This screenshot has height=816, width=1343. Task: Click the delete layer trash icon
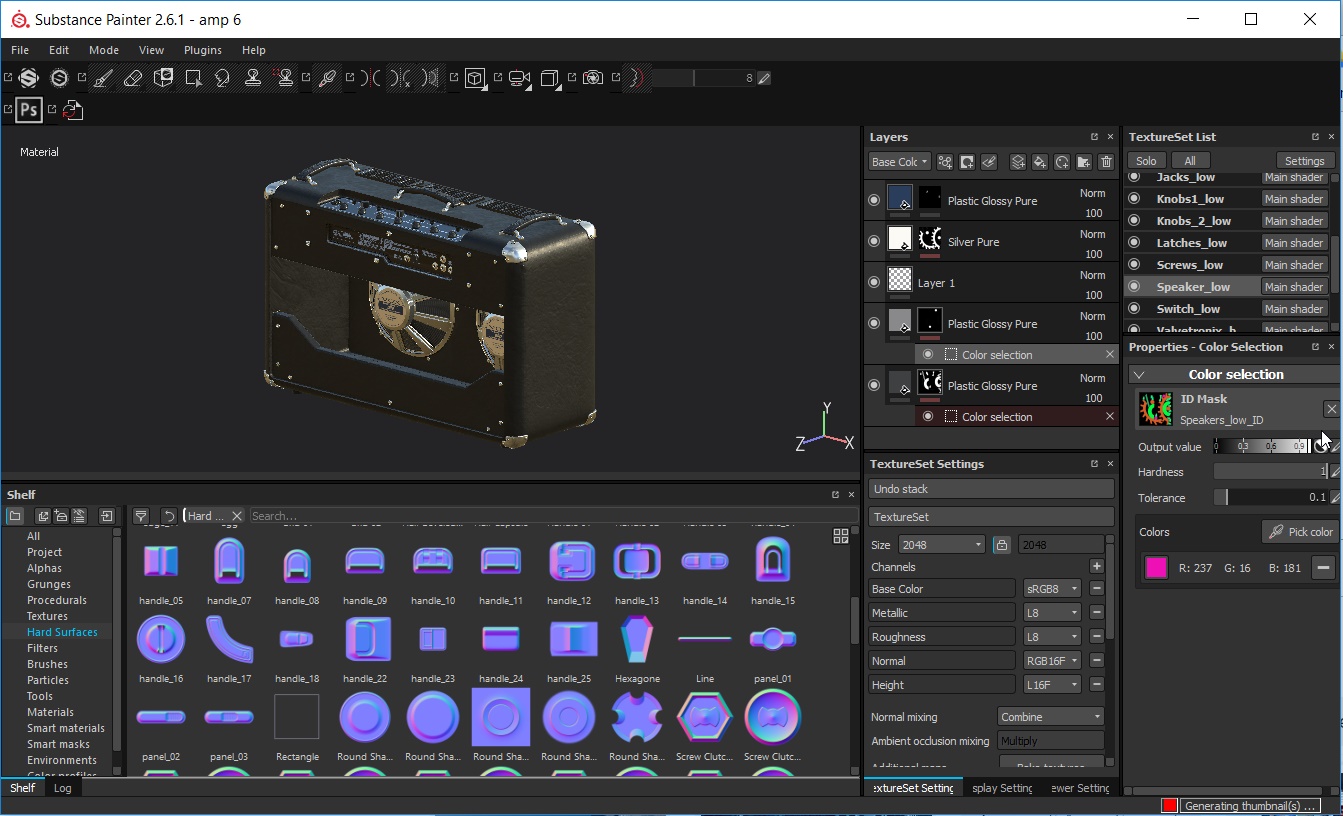point(1106,161)
